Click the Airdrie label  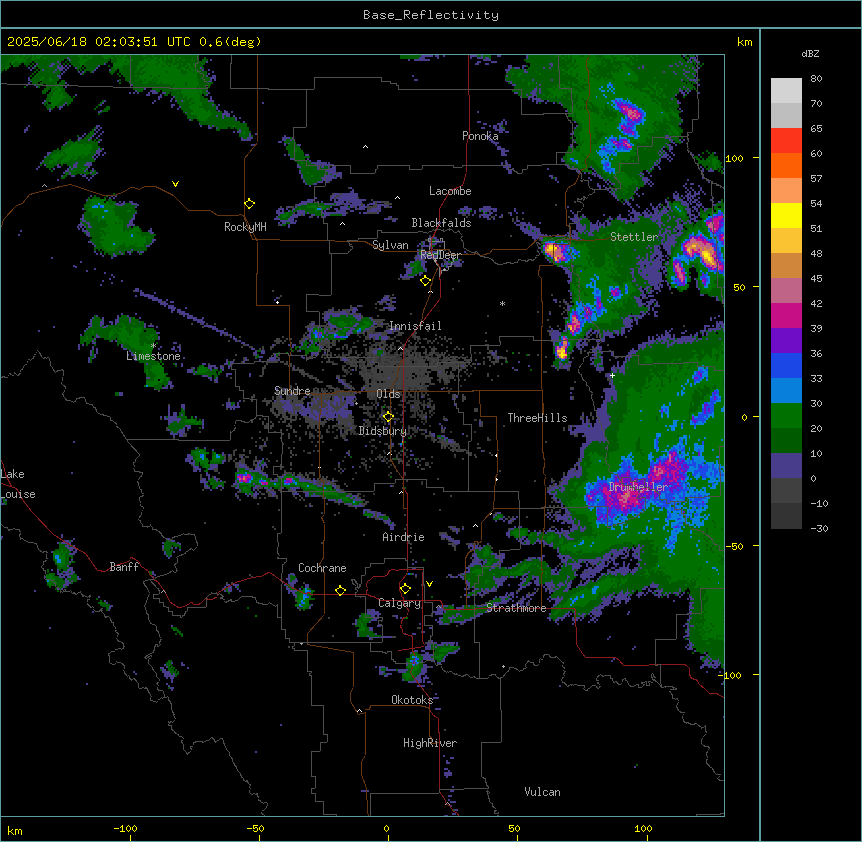click(403, 537)
